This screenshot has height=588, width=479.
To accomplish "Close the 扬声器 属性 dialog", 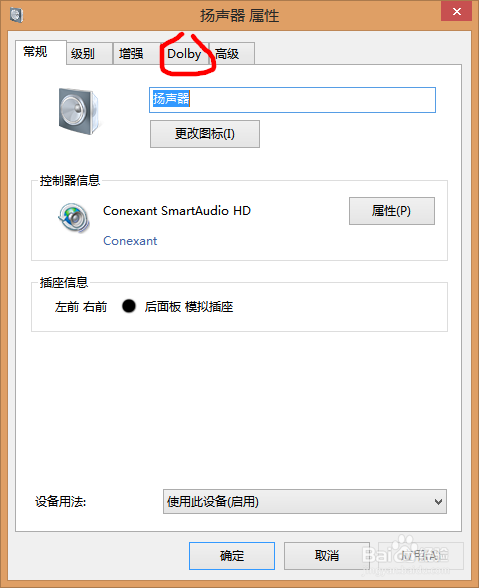I will click(x=456, y=11).
